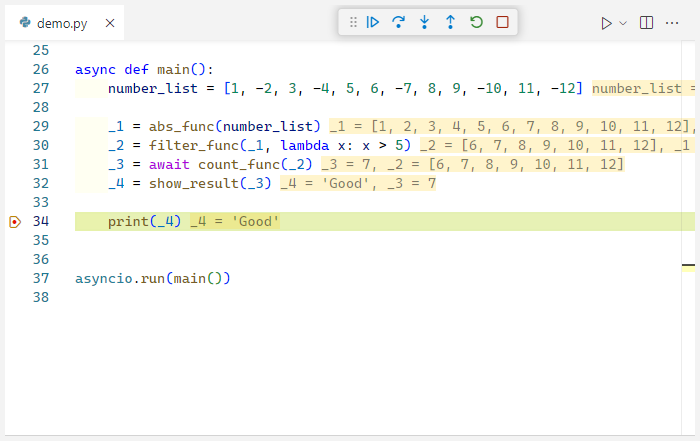Run the Python file
700x441 pixels.
click(606, 23)
